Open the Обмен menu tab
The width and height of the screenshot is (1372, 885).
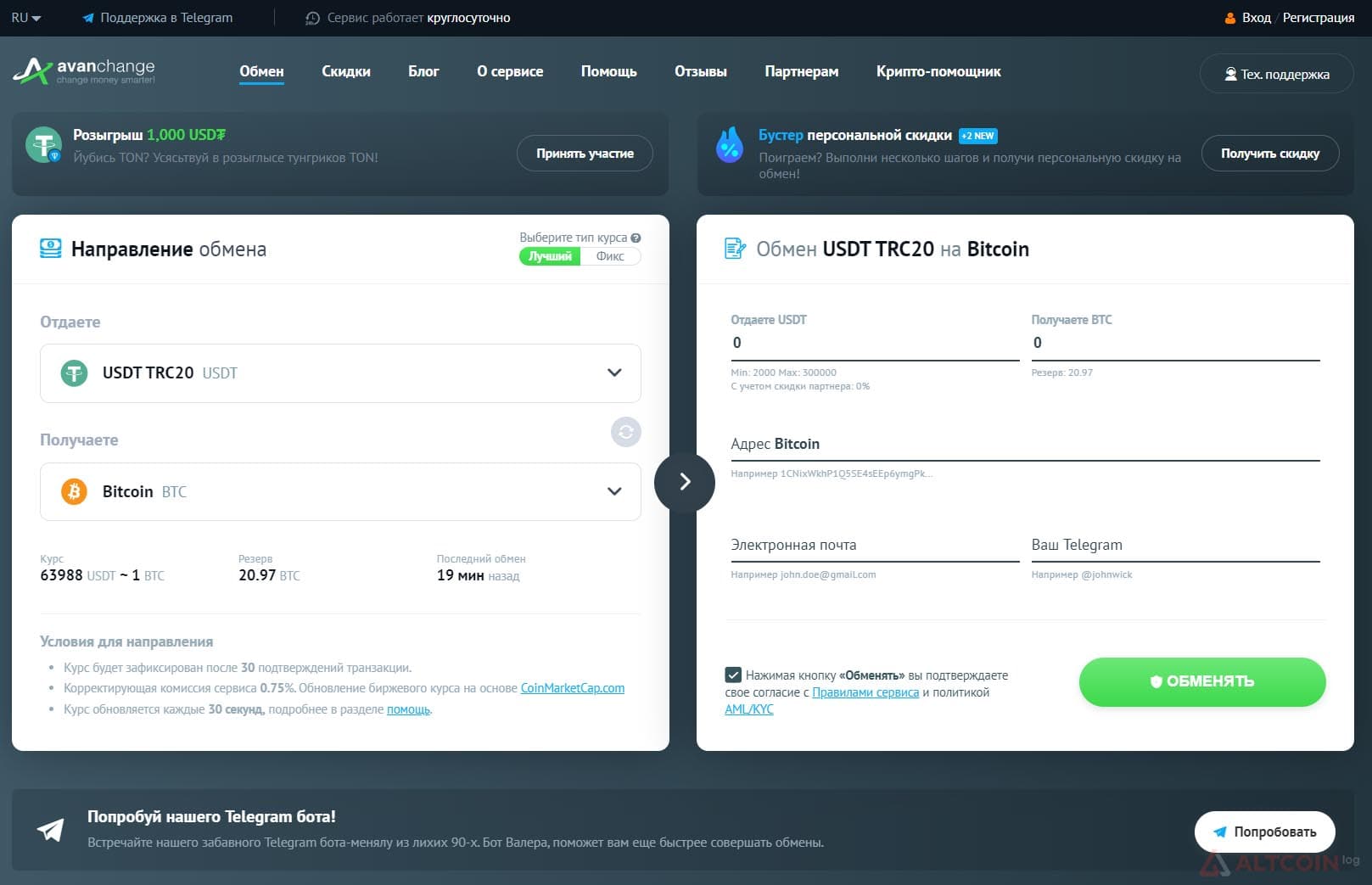[x=261, y=72]
